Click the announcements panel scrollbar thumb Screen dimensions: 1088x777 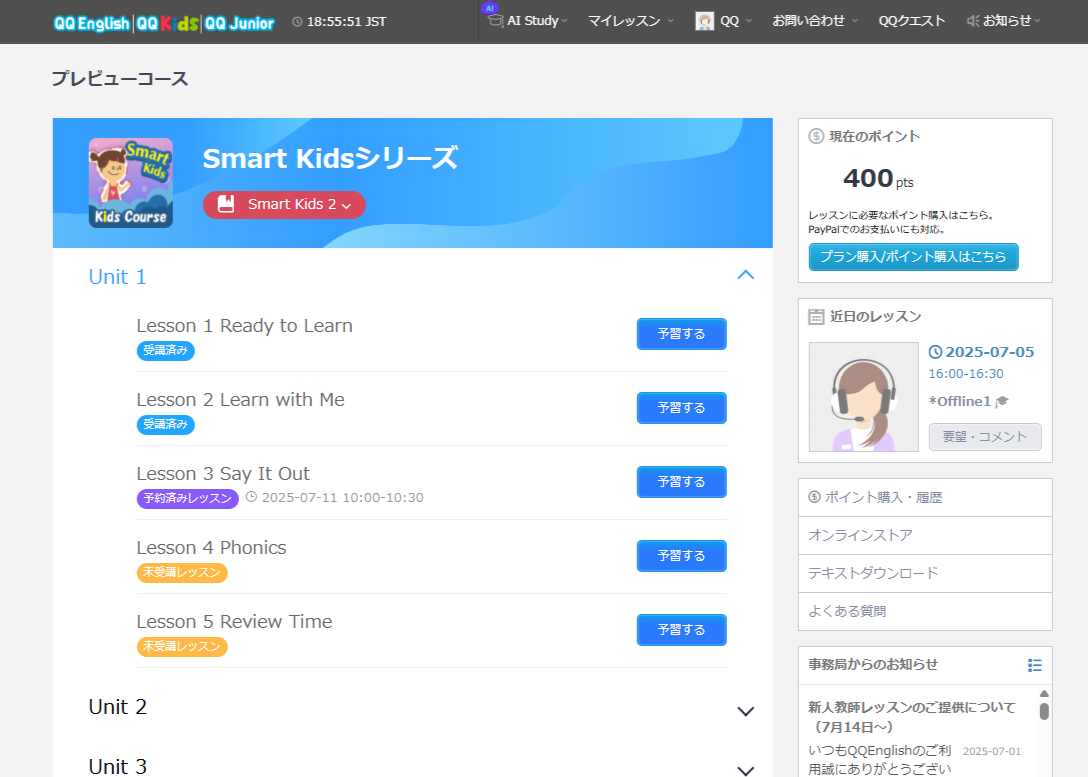point(1044,711)
